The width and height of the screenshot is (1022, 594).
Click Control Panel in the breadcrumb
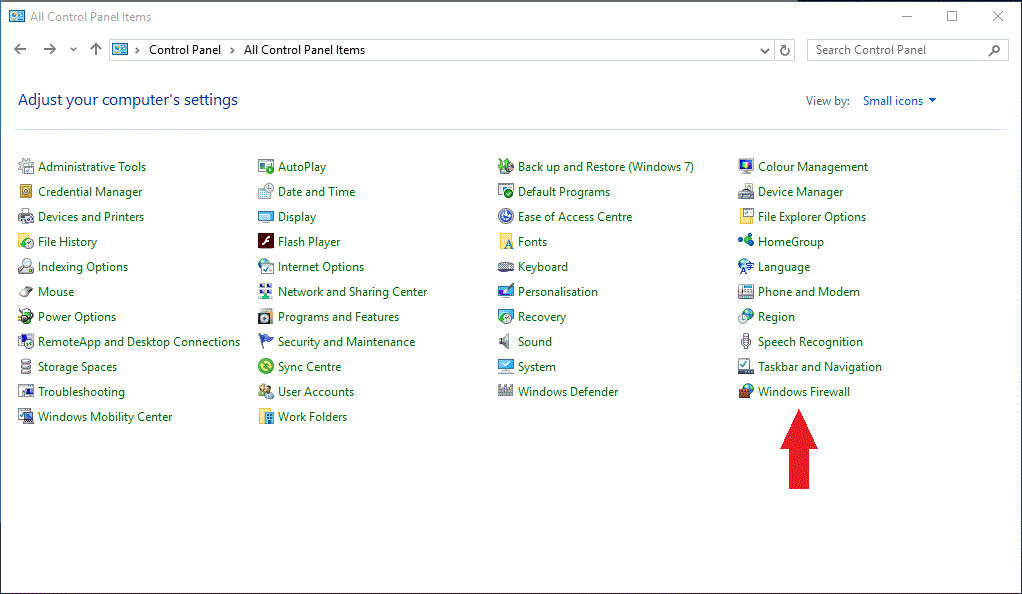click(x=187, y=50)
